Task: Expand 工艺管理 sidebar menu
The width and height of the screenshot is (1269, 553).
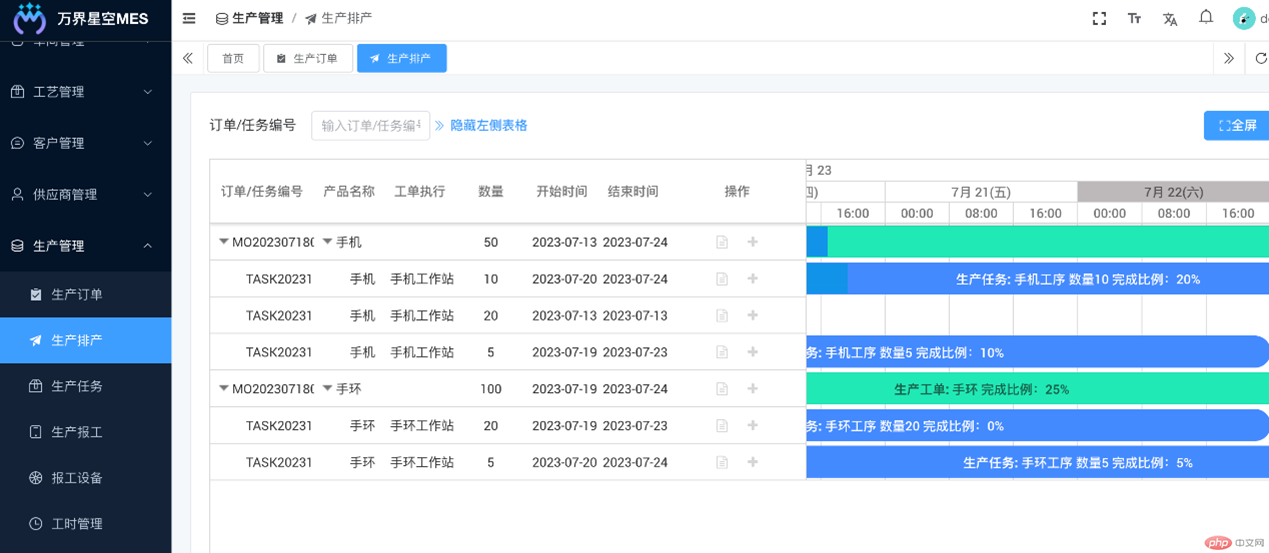Action: 85,92
